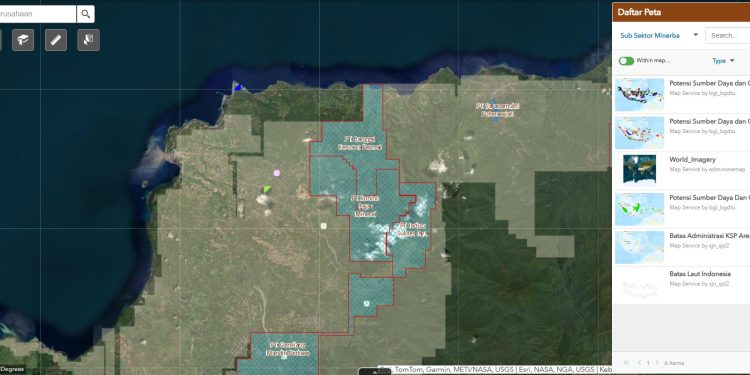Select the first Potensi Sumber Daya thumbnail
This screenshot has width=750, height=375.
tap(640, 95)
